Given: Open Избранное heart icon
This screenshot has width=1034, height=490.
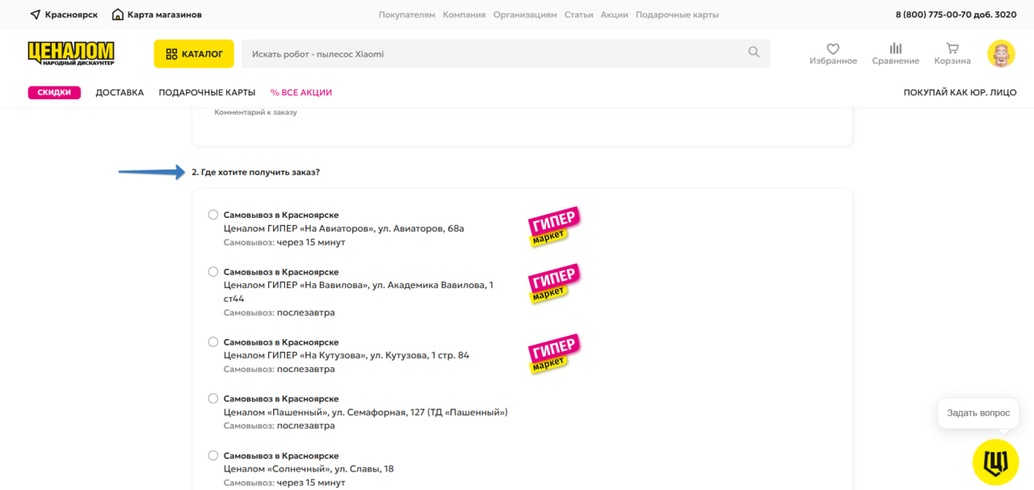Looking at the screenshot, I should pyautogui.click(x=833, y=49).
